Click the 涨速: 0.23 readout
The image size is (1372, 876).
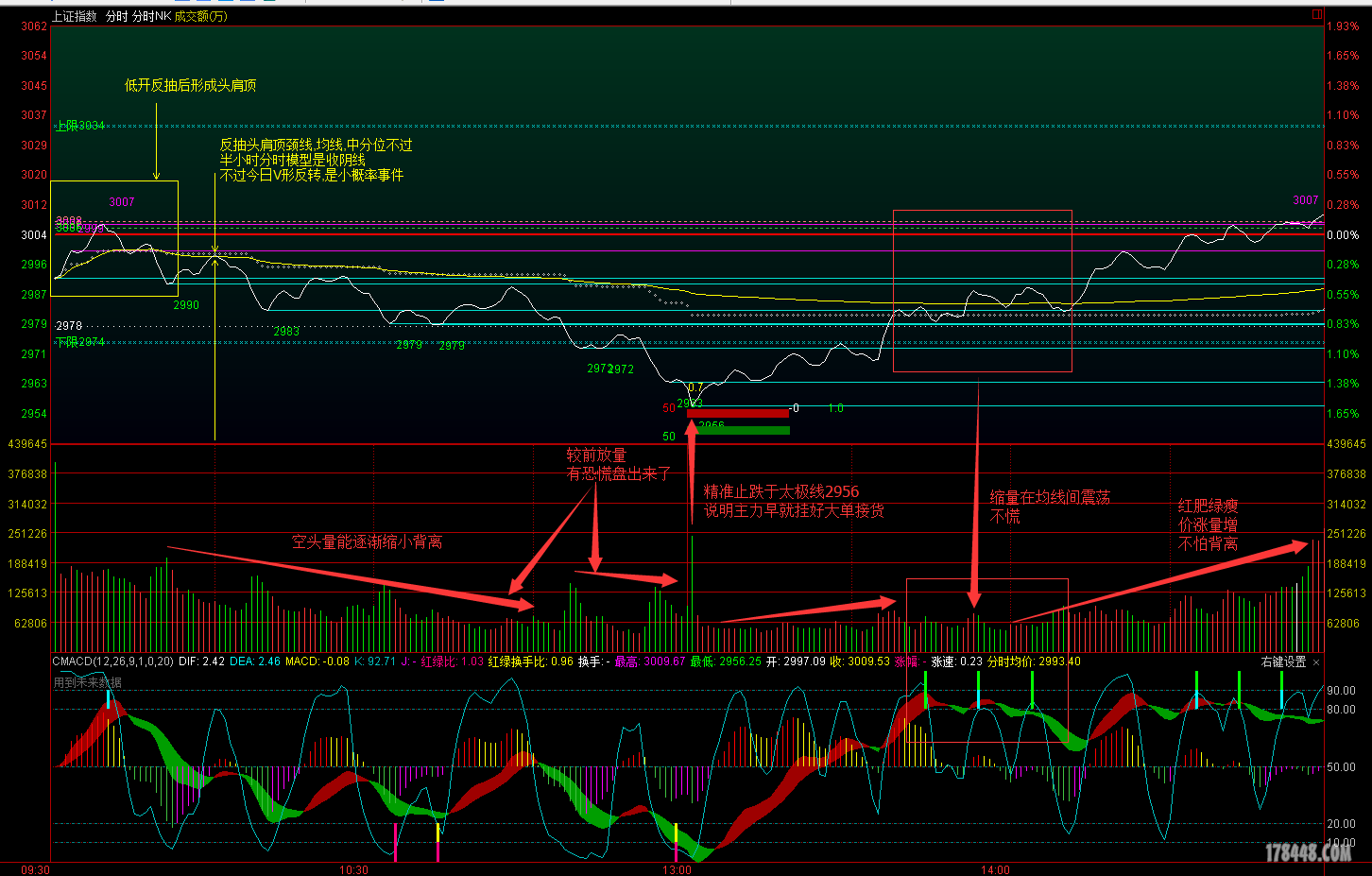957,661
